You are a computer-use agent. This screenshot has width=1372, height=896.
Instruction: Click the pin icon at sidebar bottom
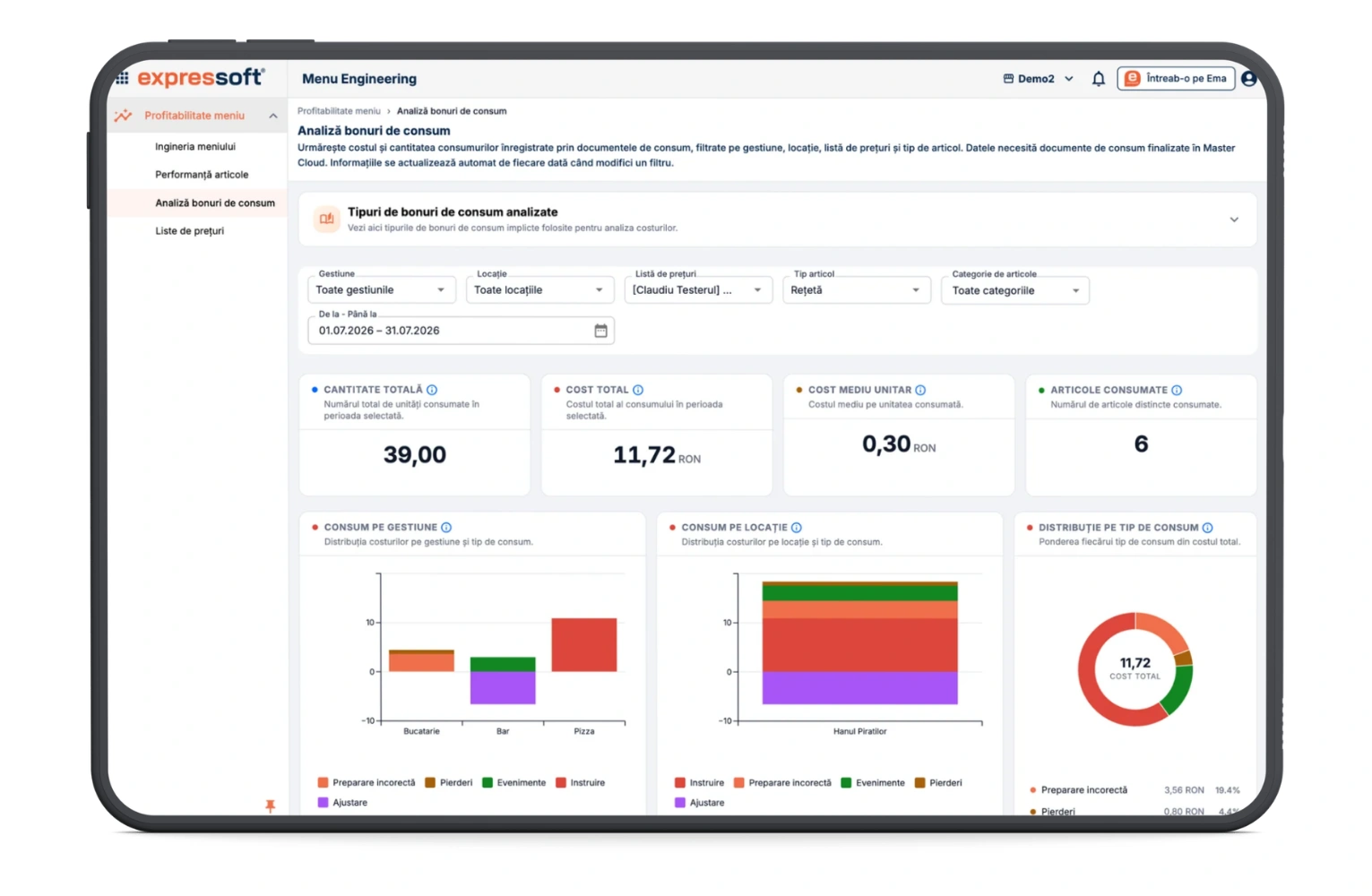coord(270,806)
